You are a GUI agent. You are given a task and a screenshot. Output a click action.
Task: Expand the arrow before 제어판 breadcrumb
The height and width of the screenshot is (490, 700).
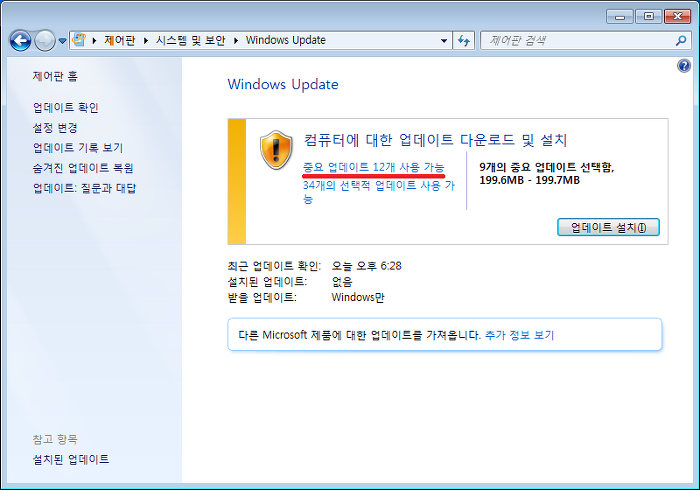(x=94, y=41)
